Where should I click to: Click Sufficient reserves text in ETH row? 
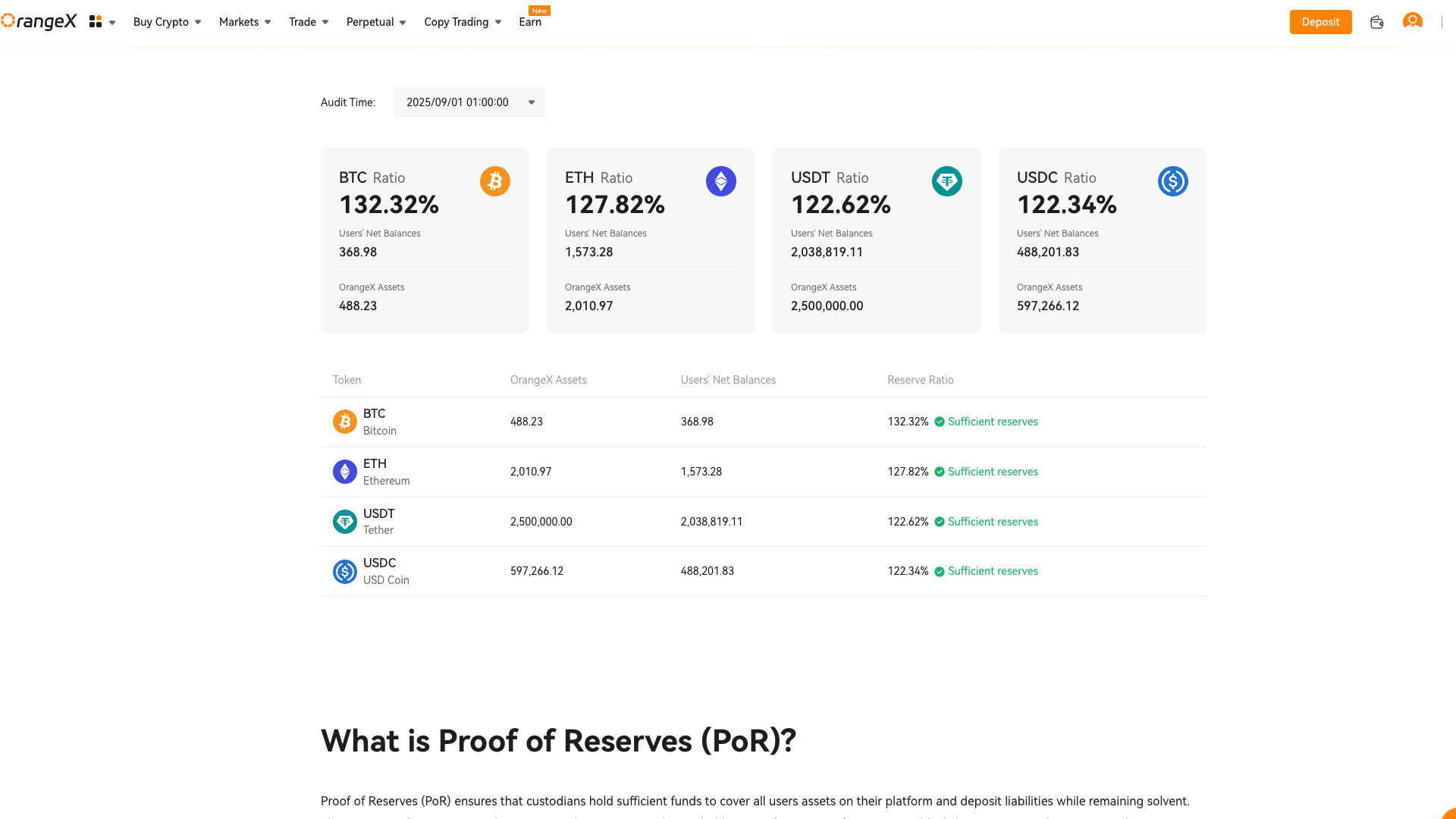tap(993, 472)
